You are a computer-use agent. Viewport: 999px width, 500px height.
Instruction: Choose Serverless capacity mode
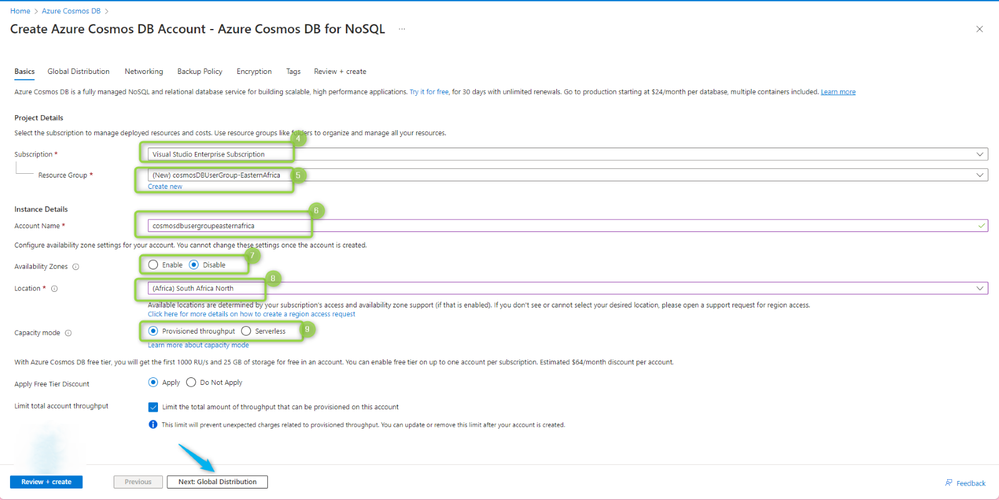point(246,331)
